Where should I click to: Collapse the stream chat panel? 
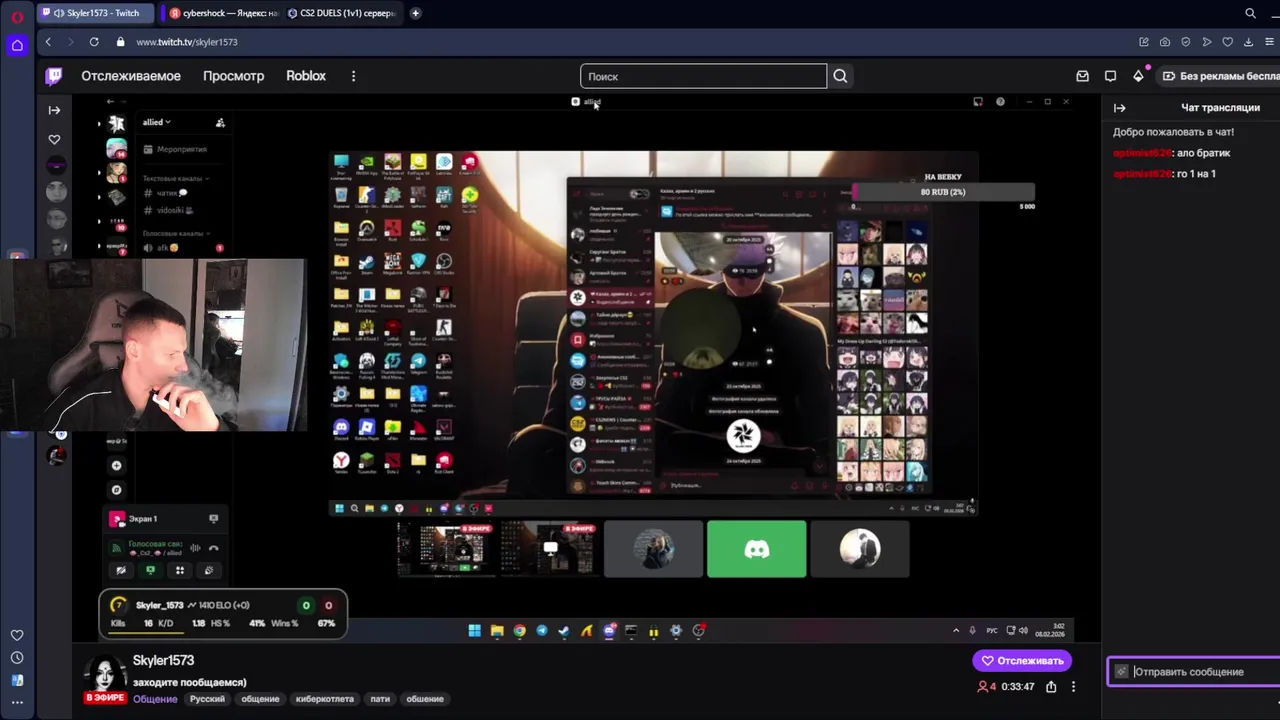(1119, 108)
